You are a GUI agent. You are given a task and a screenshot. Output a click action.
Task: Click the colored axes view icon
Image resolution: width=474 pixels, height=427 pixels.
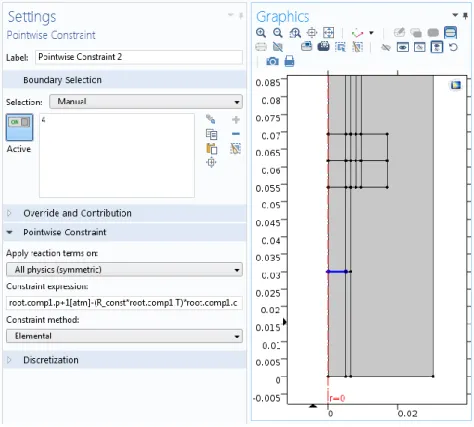357,33
